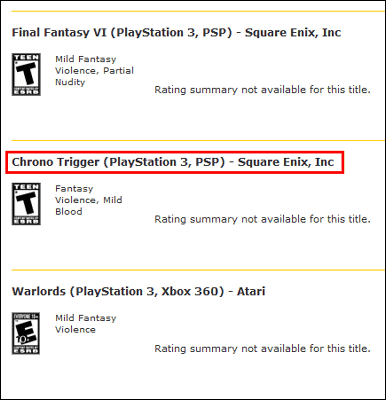Image resolution: width=386 pixels, height=400 pixels.
Task: Open the Final Fantasy VI title heading
Action: 176,33
